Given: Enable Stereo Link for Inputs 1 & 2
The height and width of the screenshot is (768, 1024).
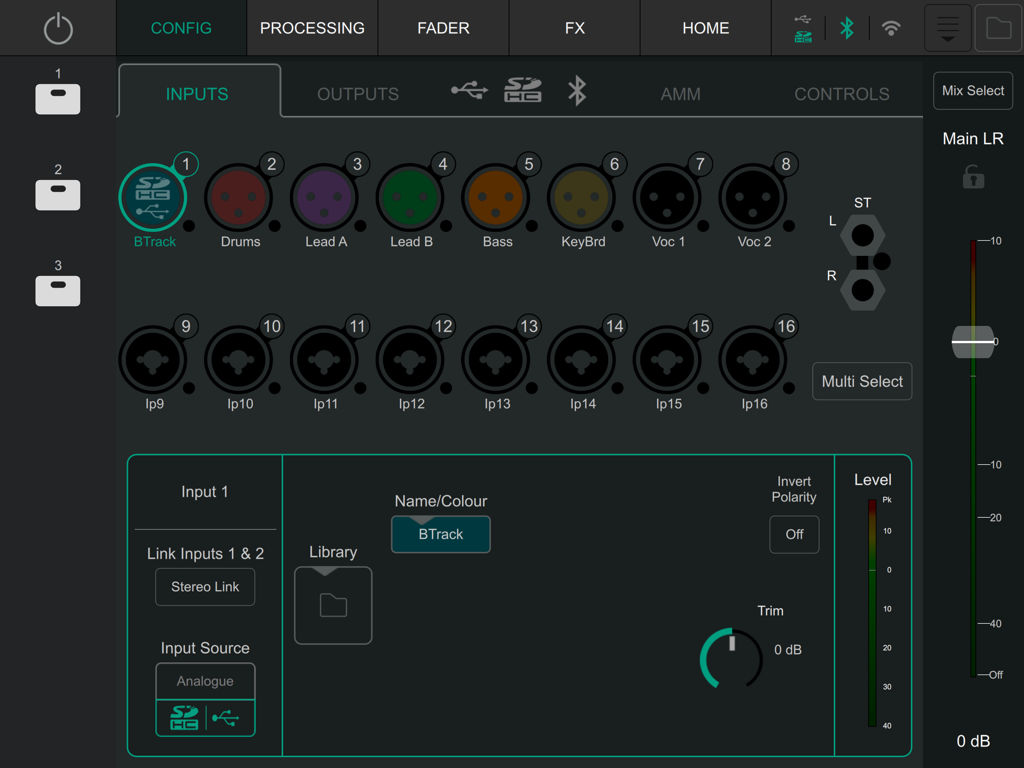Looking at the screenshot, I should [x=205, y=587].
